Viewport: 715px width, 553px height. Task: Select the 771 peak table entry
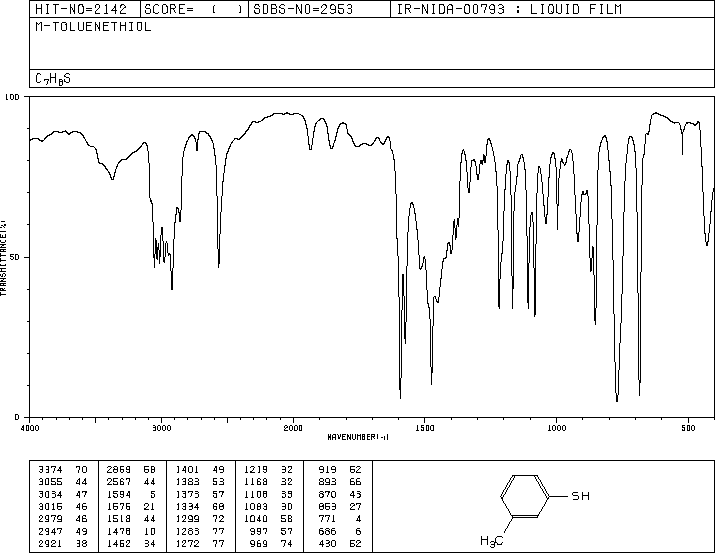tap(340, 519)
